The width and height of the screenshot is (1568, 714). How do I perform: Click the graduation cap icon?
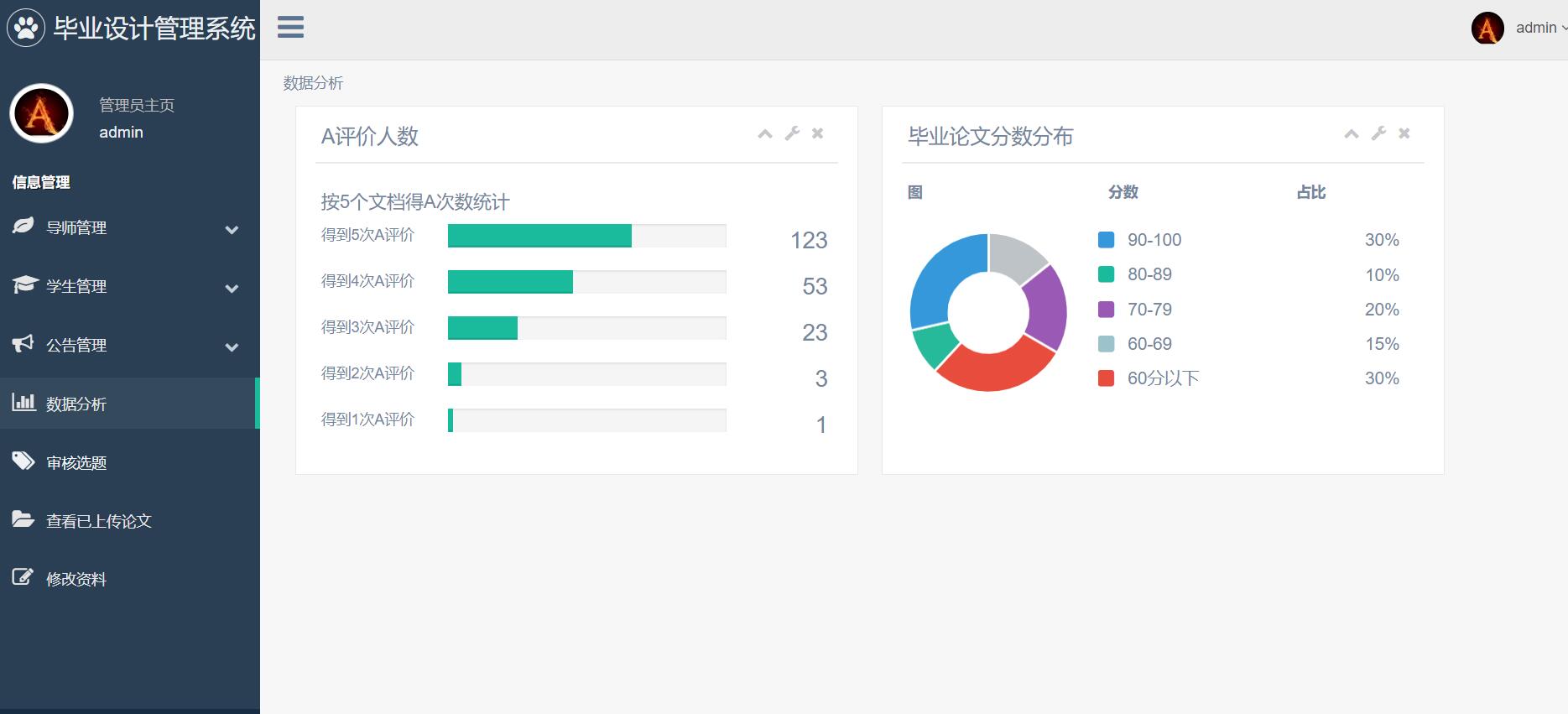click(x=25, y=284)
